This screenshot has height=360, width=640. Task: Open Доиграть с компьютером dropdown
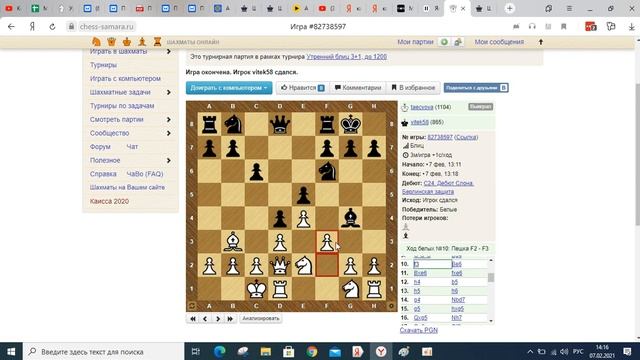tap(229, 88)
